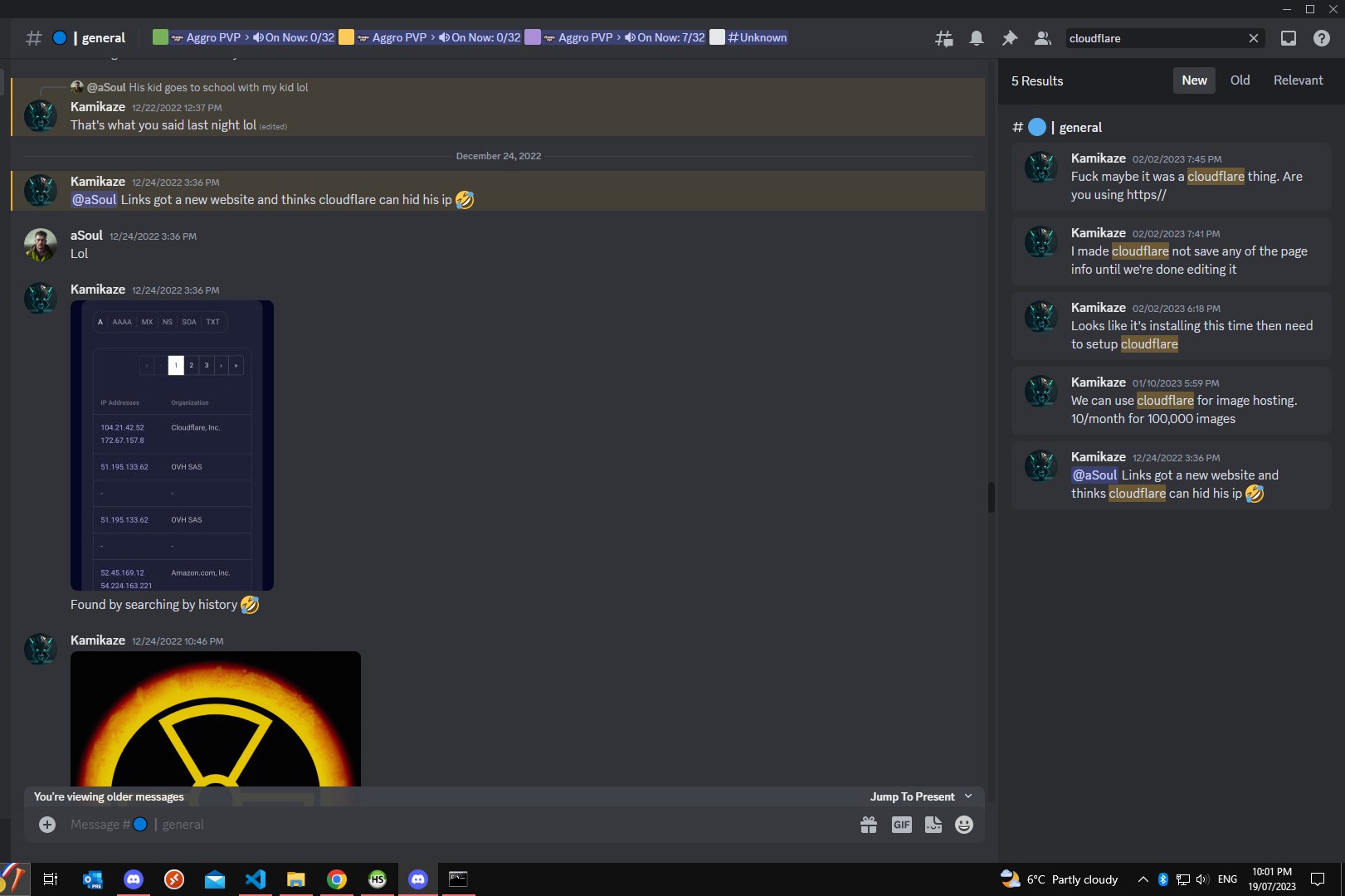Click the '5 Results' count text
The width and height of the screenshot is (1345, 896).
click(1037, 81)
